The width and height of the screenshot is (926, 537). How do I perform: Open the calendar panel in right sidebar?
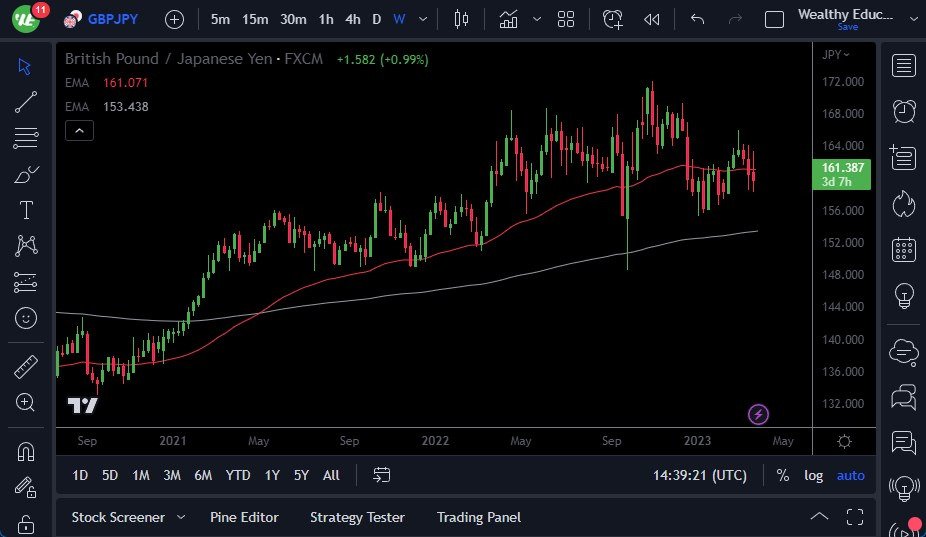[x=904, y=249]
